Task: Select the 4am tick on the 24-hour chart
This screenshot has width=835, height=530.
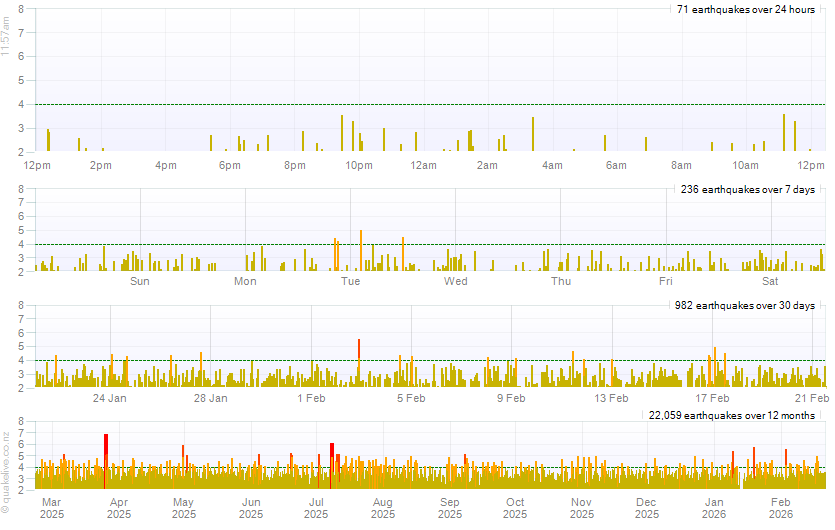Action: pyautogui.click(x=552, y=165)
